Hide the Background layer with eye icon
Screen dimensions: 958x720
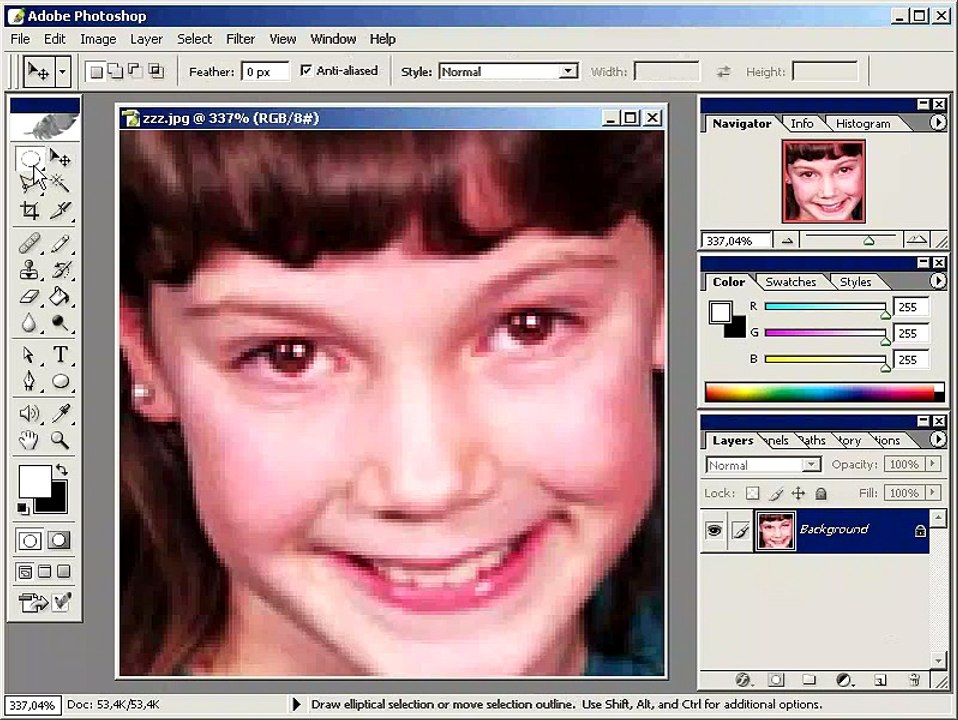pos(714,530)
